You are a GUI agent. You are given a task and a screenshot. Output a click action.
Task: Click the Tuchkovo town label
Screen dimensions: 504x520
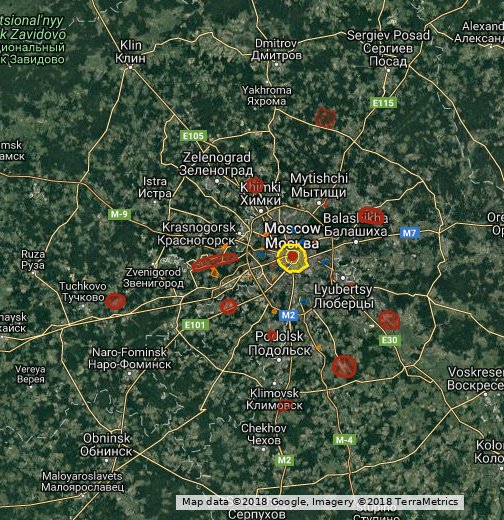83,291
